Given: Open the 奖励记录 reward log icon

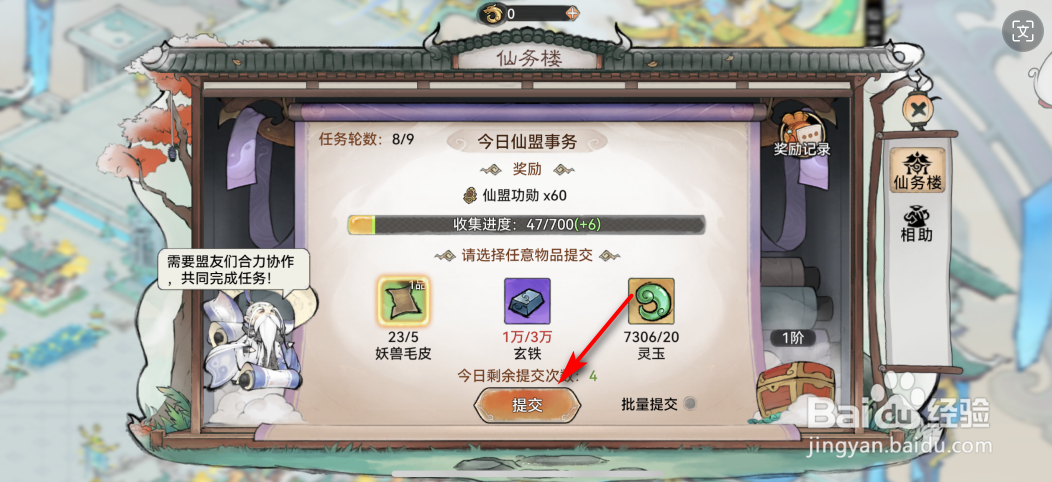Looking at the screenshot, I should coord(802,133).
